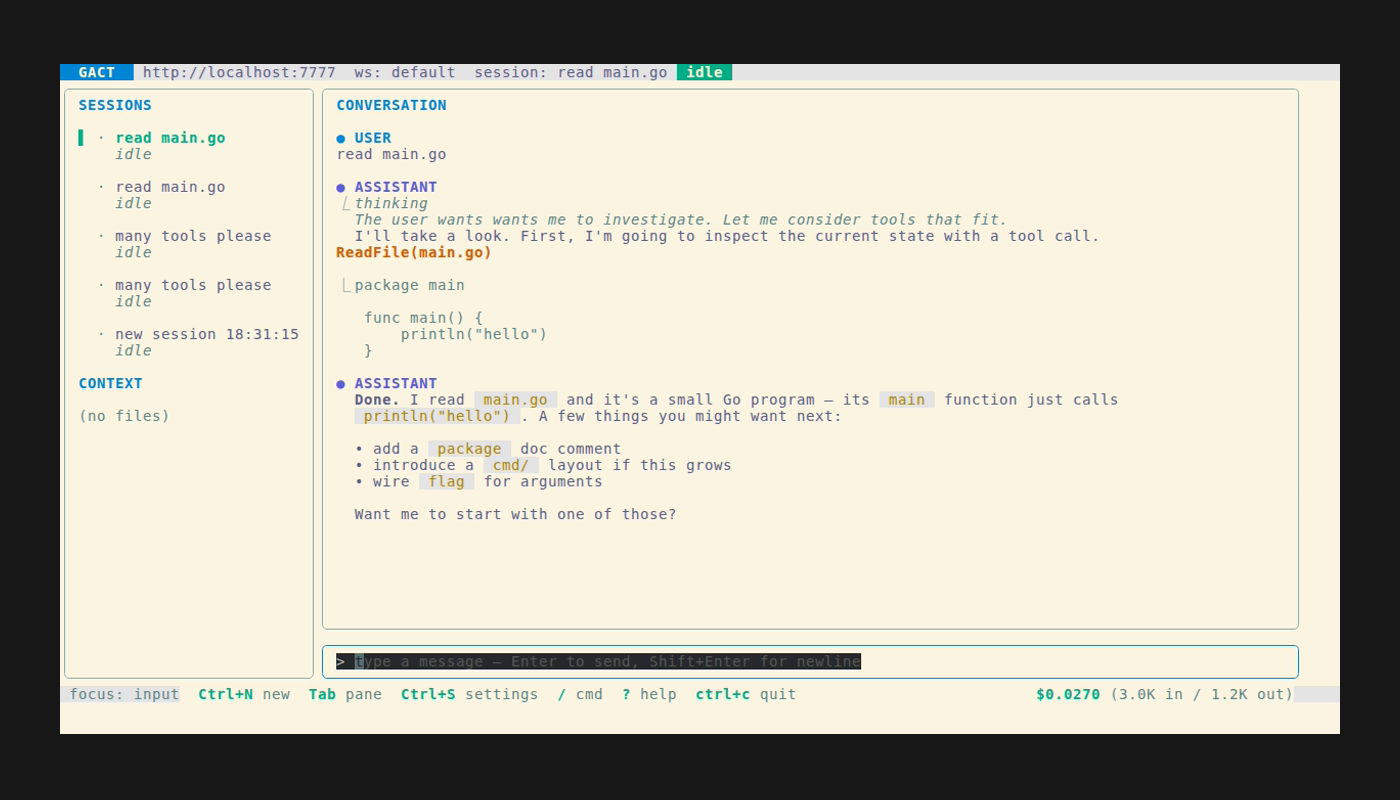Click the "I'll take a look" line
Screen dimensions: 1400x800
727,236
